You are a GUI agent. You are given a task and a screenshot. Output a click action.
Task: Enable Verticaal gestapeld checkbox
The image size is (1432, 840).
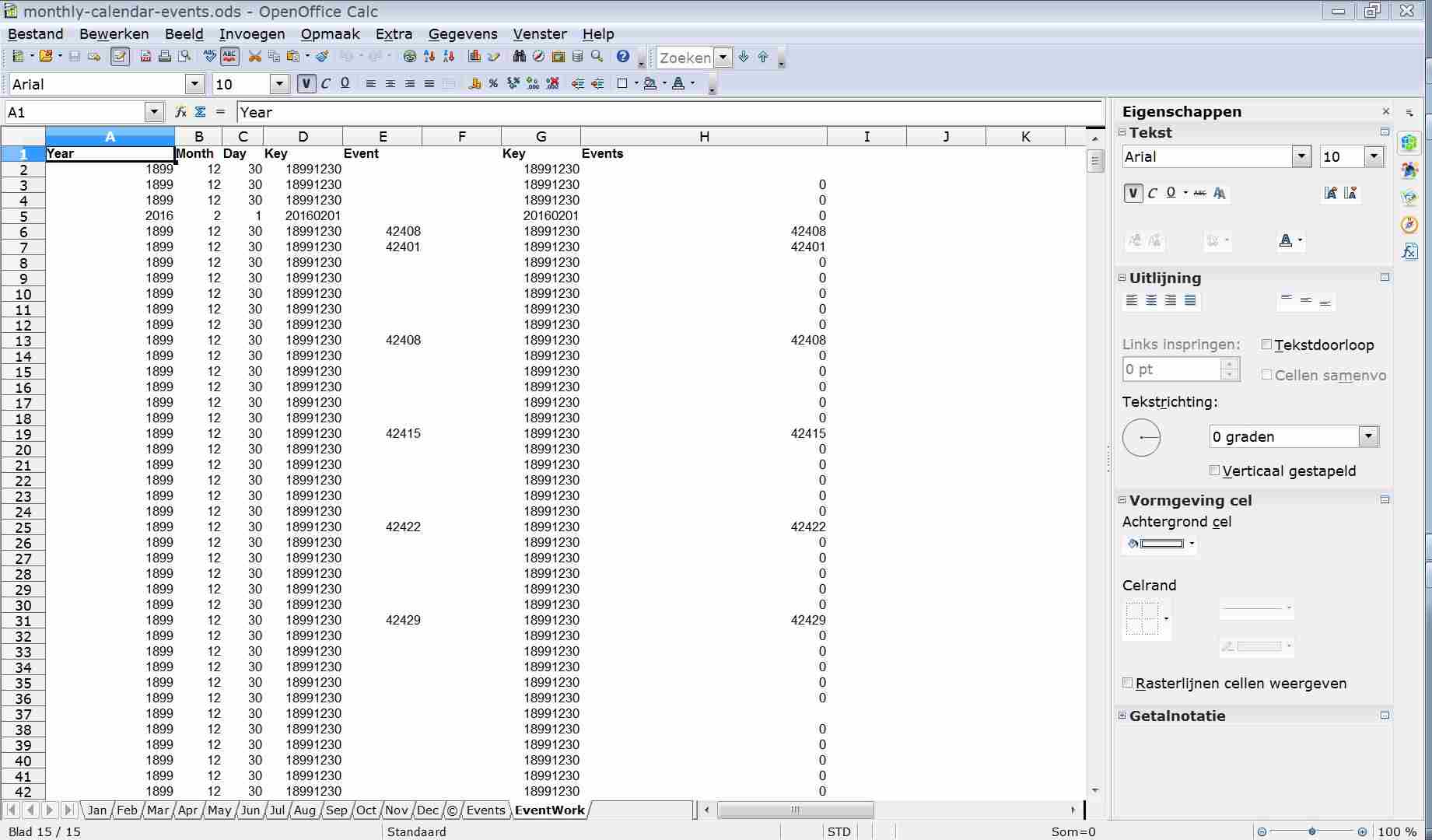pyautogui.click(x=1214, y=471)
